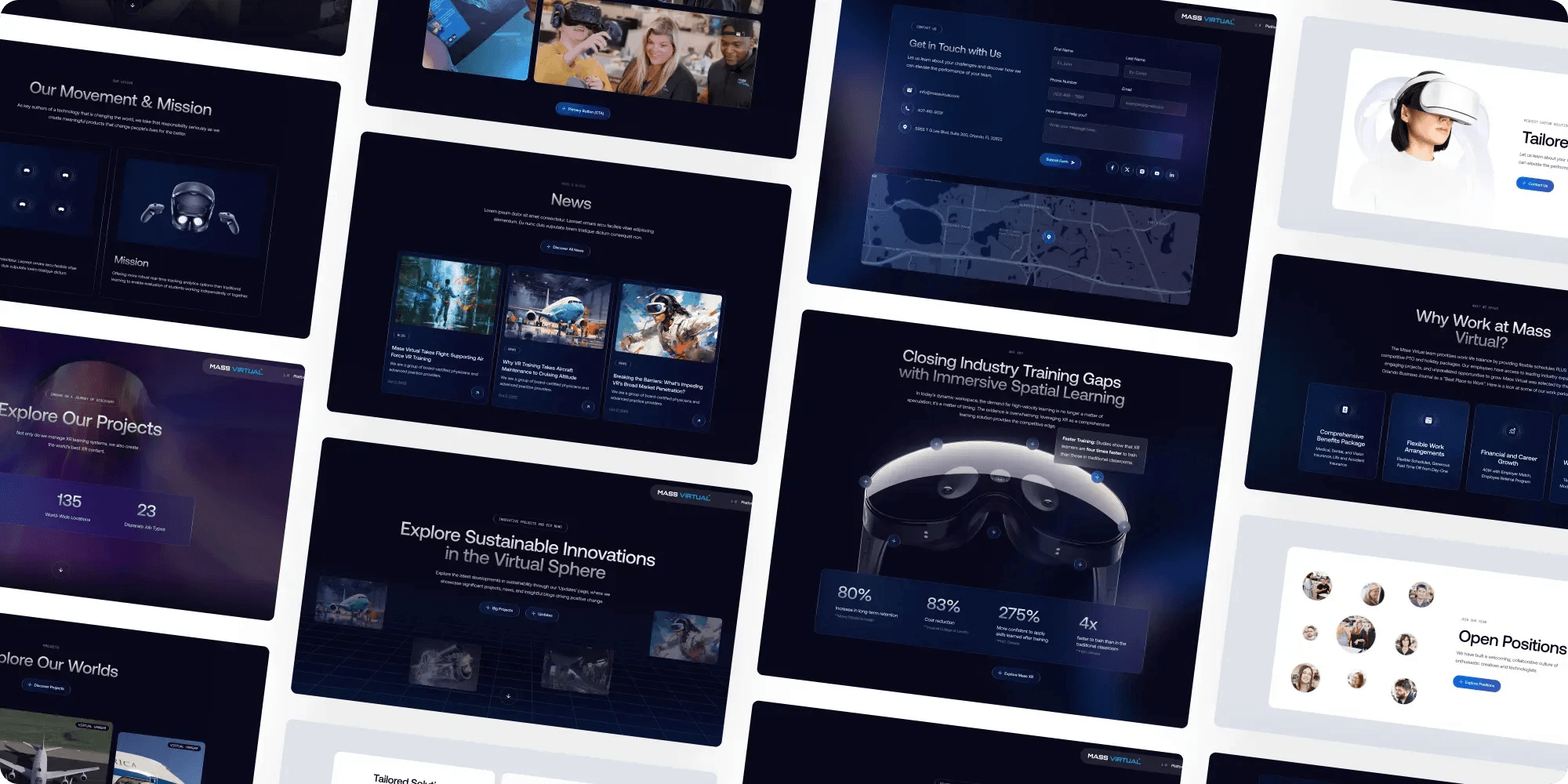This screenshot has height=784, width=1568.
Task: Click the First Name input field
Action: [x=1084, y=66]
